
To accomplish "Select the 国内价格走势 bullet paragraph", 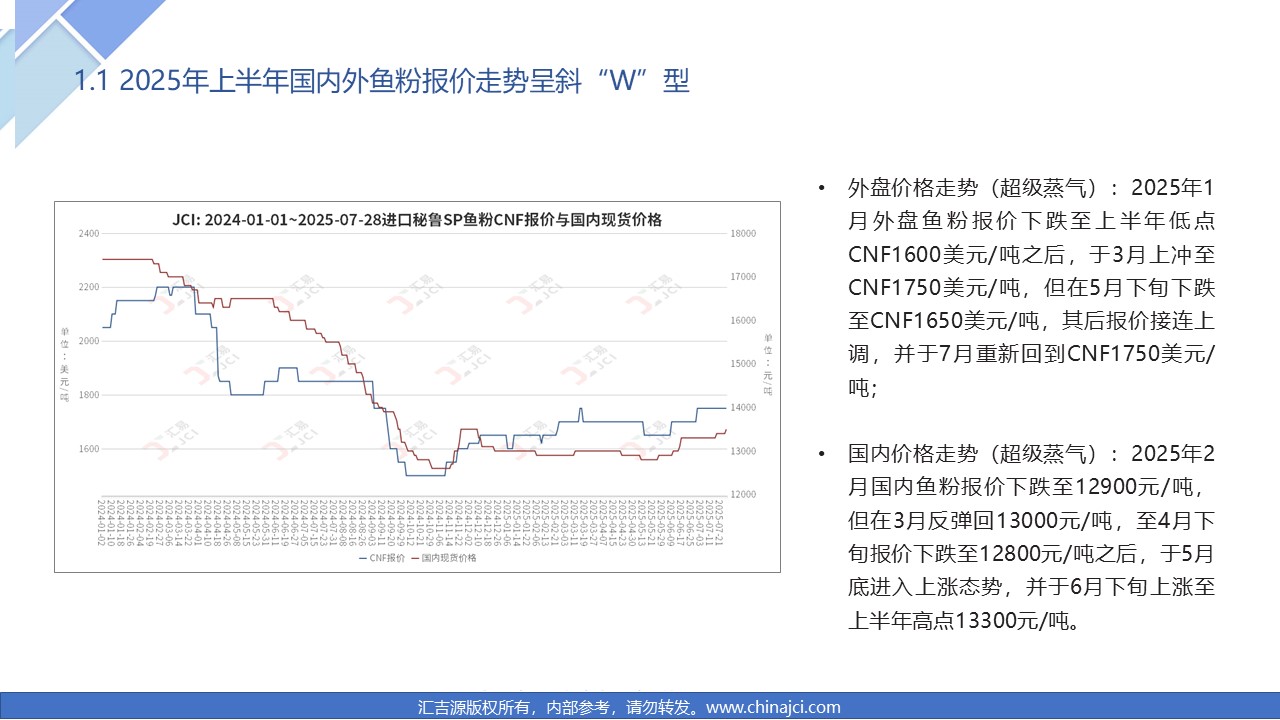I will tap(1031, 537).
